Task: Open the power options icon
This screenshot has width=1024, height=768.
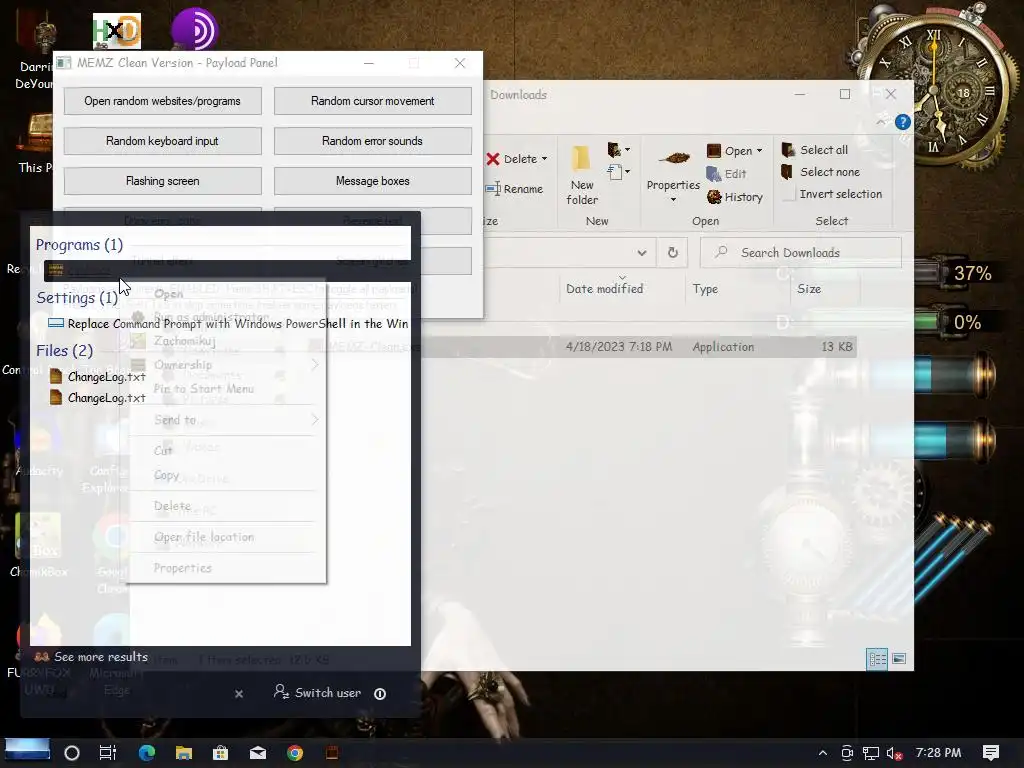Action: [x=380, y=694]
